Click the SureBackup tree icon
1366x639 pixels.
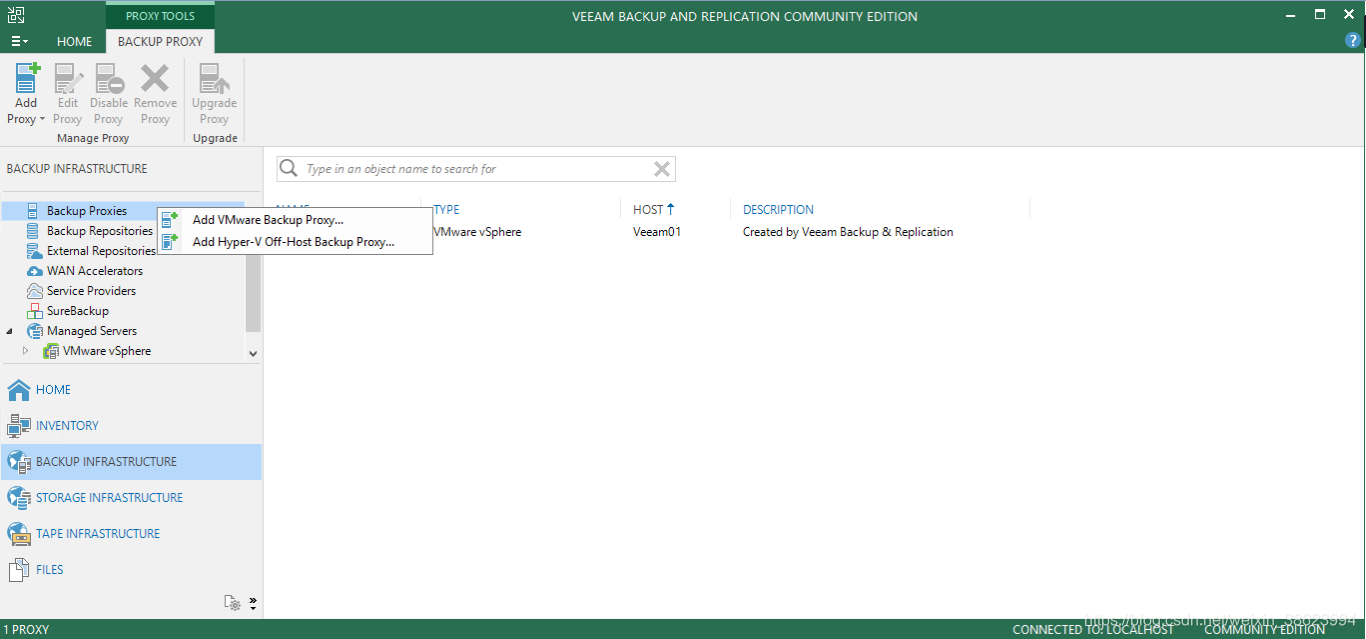coord(34,311)
